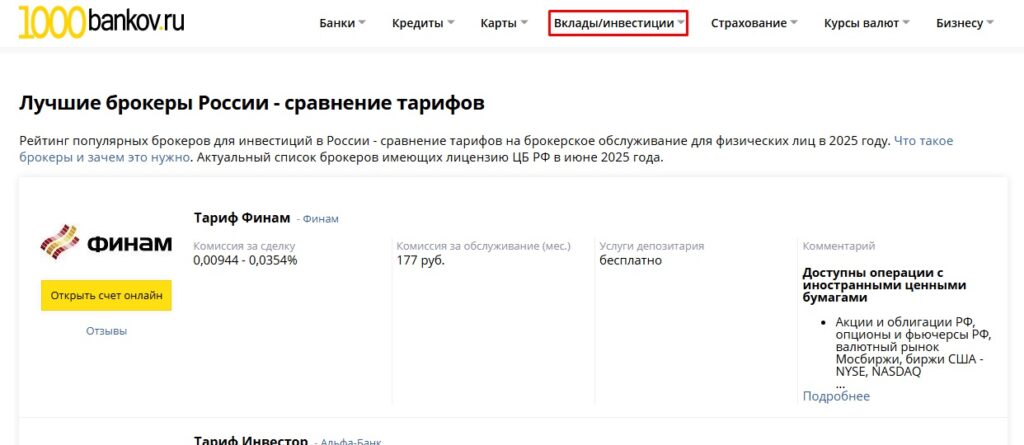Click the 177 руб. service fee value
The height and width of the screenshot is (445, 1024).
[x=421, y=260]
